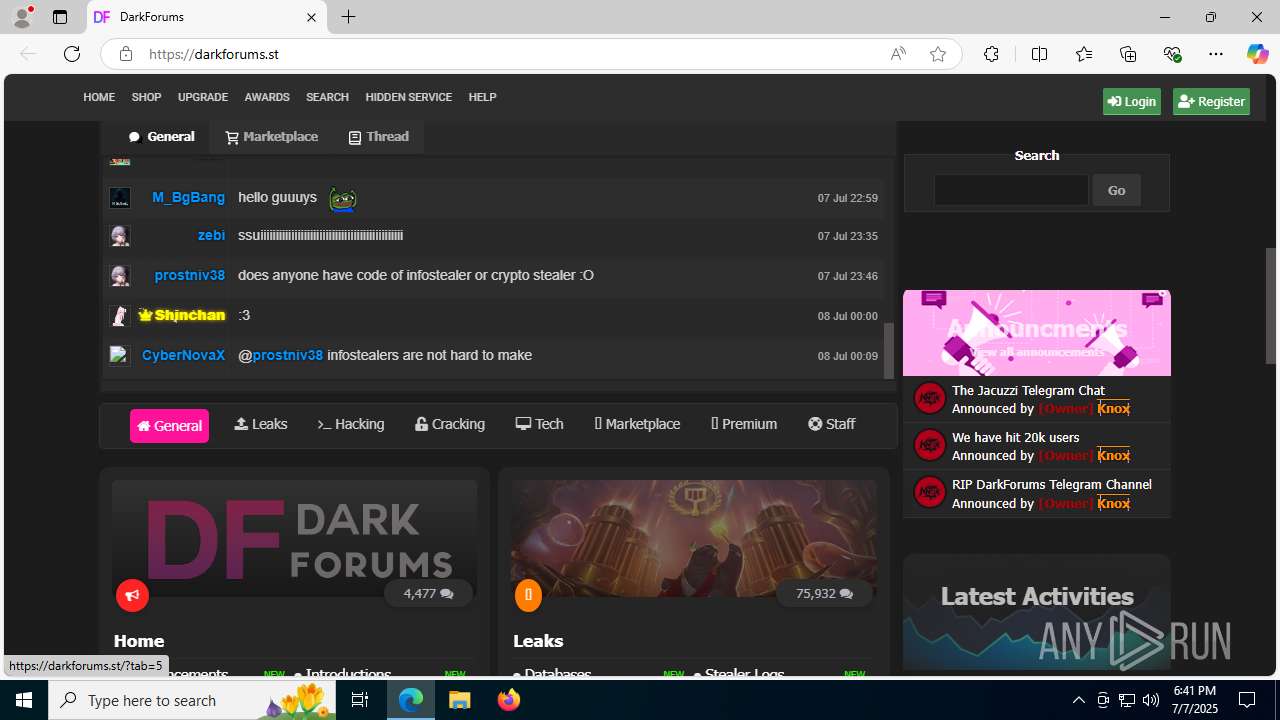Screen dimensions: 1280x720
Task: Open Browser essentials heart icon
Action: pos(1172,54)
